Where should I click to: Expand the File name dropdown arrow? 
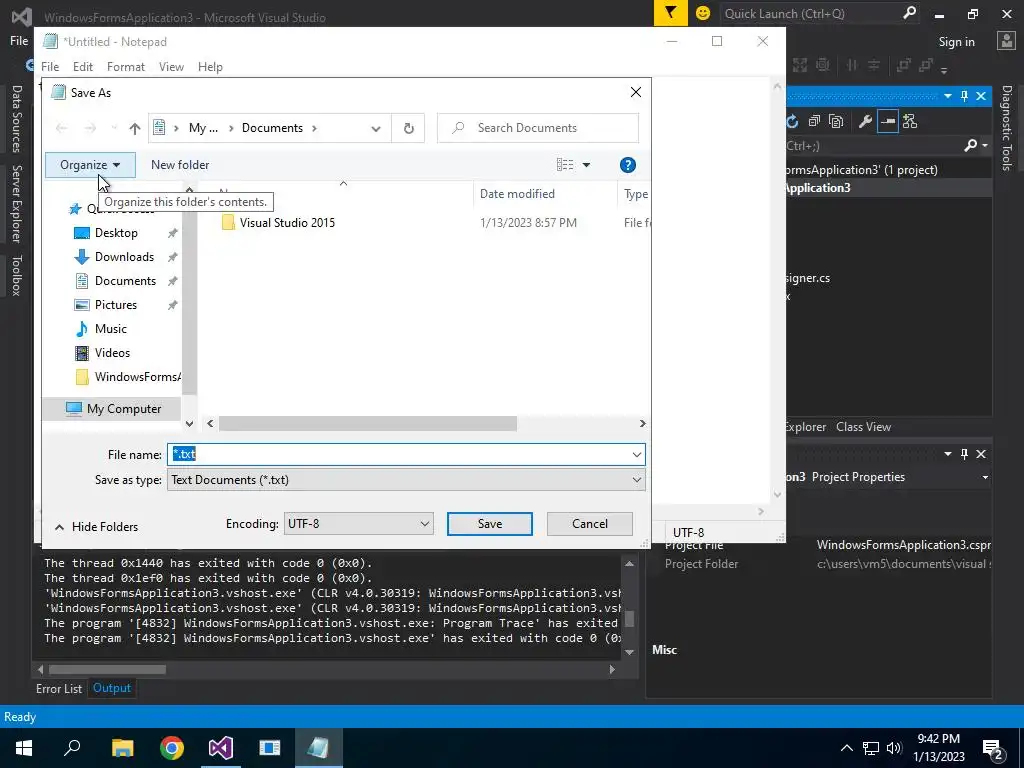[636, 455]
